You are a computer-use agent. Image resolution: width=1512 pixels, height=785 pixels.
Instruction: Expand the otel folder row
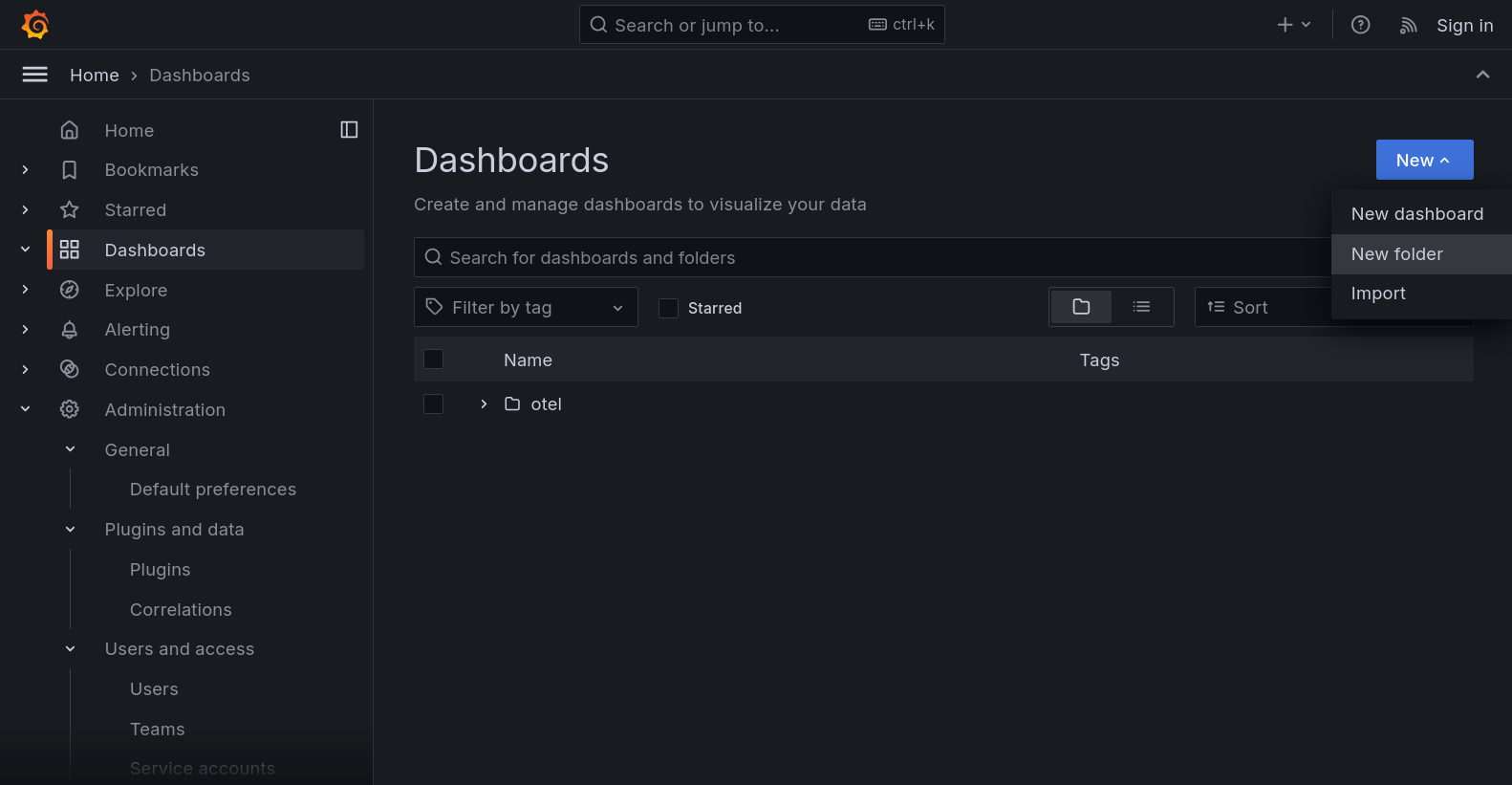tap(484, 404)
